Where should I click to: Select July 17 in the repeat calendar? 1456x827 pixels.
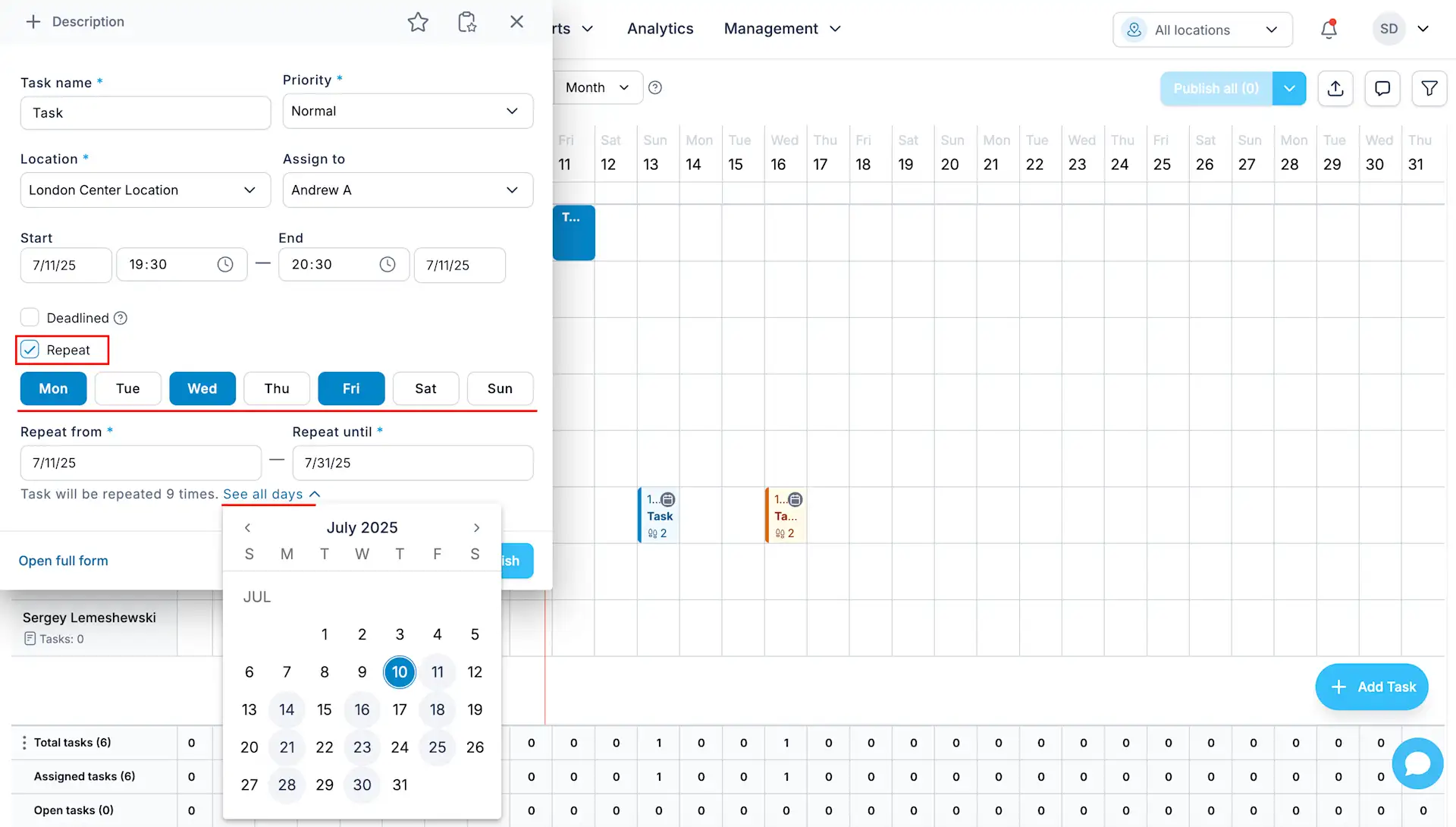[400, 709]
